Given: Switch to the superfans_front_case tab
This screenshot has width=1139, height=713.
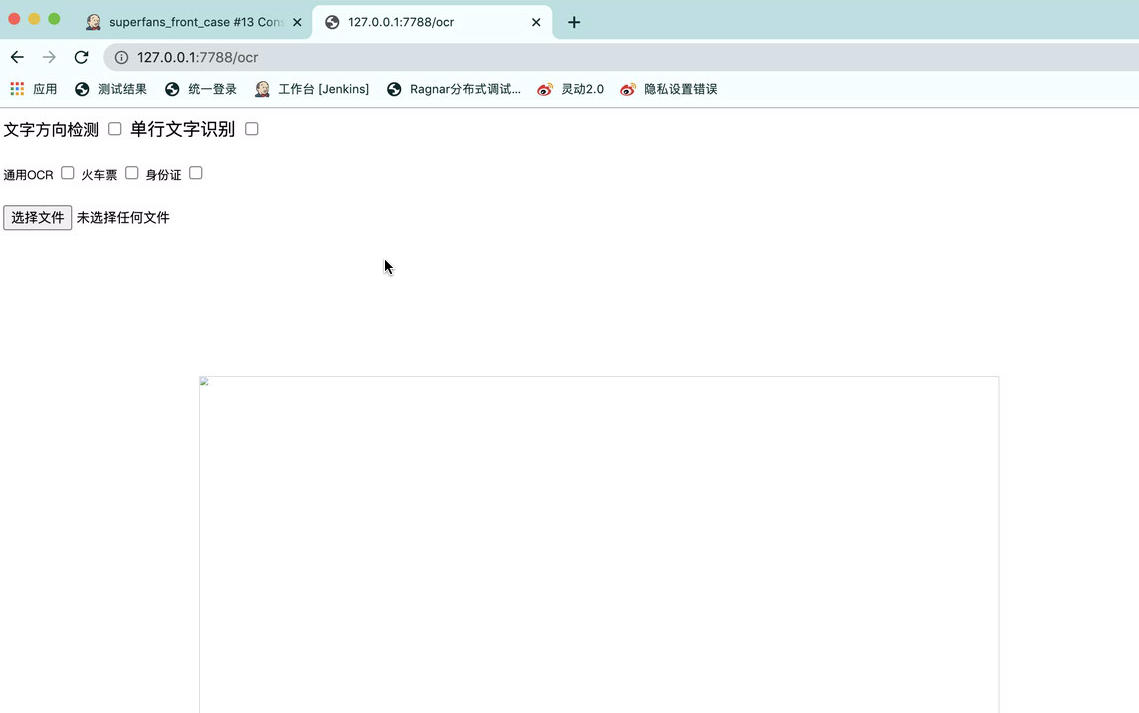Looking at the screenshot, I should pos(190,21).
